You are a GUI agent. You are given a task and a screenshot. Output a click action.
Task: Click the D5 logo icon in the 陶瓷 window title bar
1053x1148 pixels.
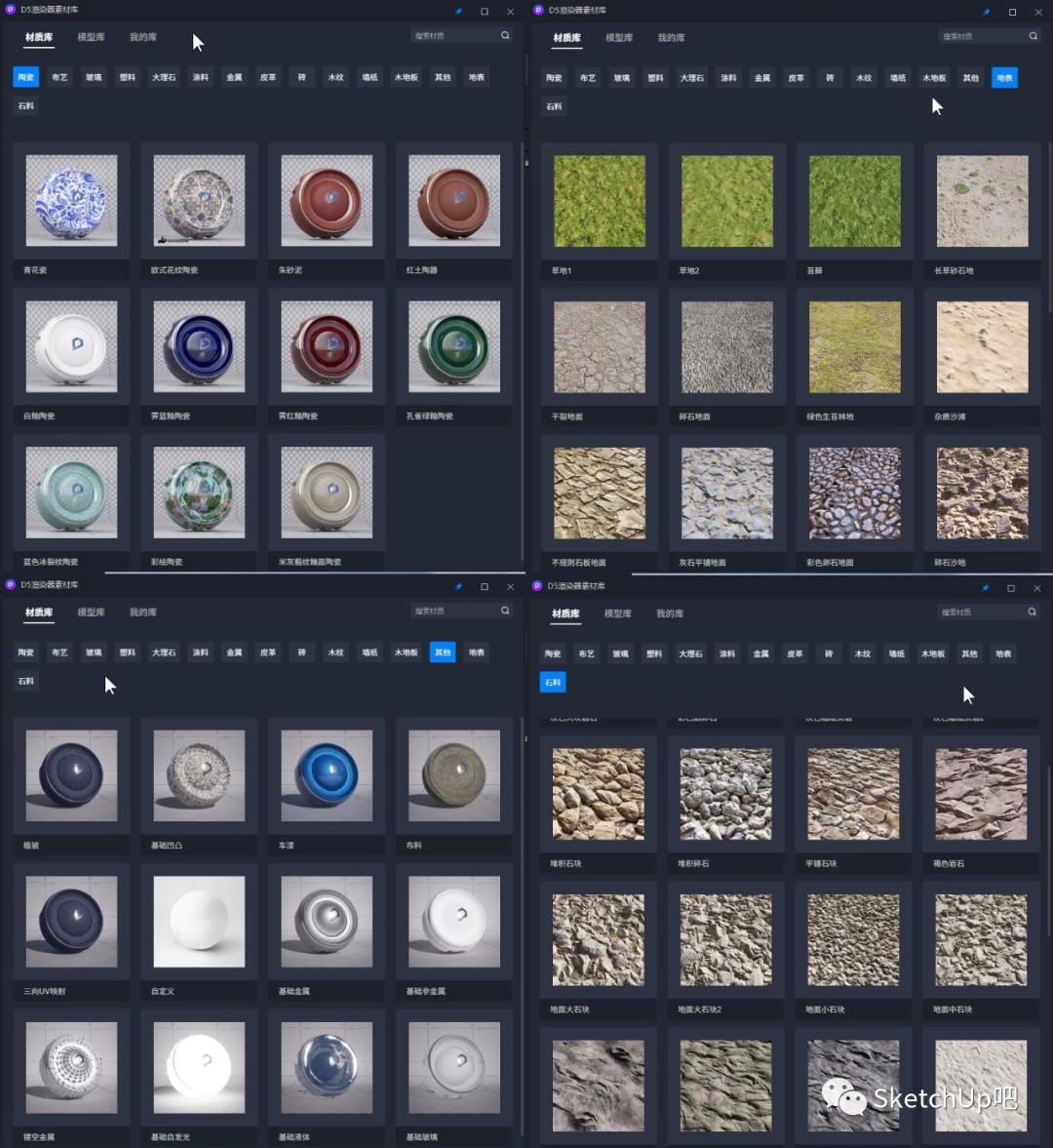pos(11,10)
